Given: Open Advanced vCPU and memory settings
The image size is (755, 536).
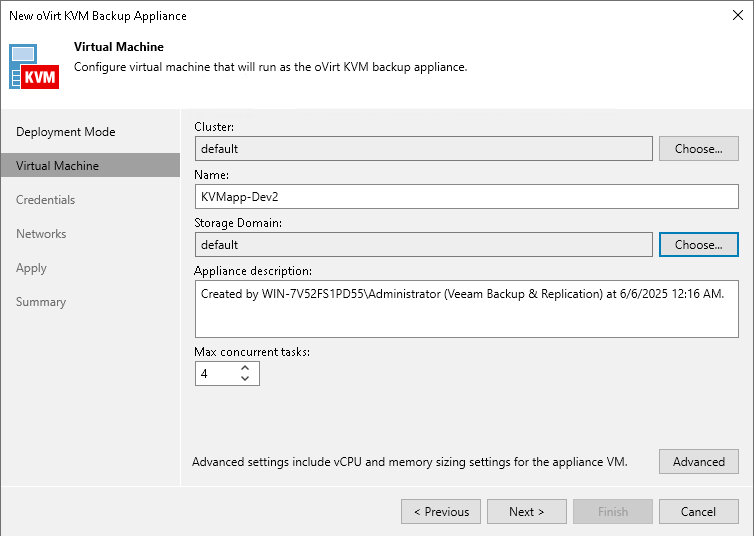Looking at the screenshot, I should coord(698,462).
